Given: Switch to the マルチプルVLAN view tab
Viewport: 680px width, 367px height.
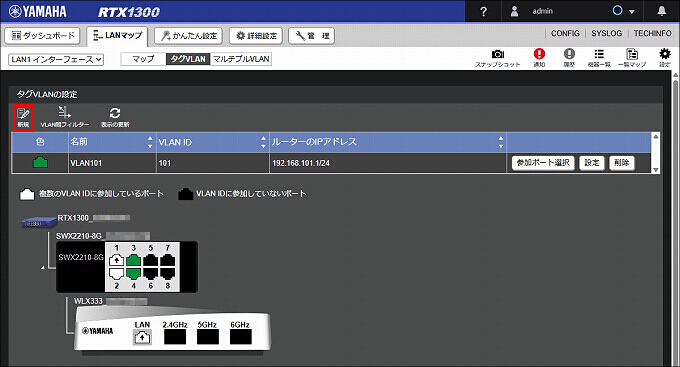Looking at the screenshot, I should [241, 59].
